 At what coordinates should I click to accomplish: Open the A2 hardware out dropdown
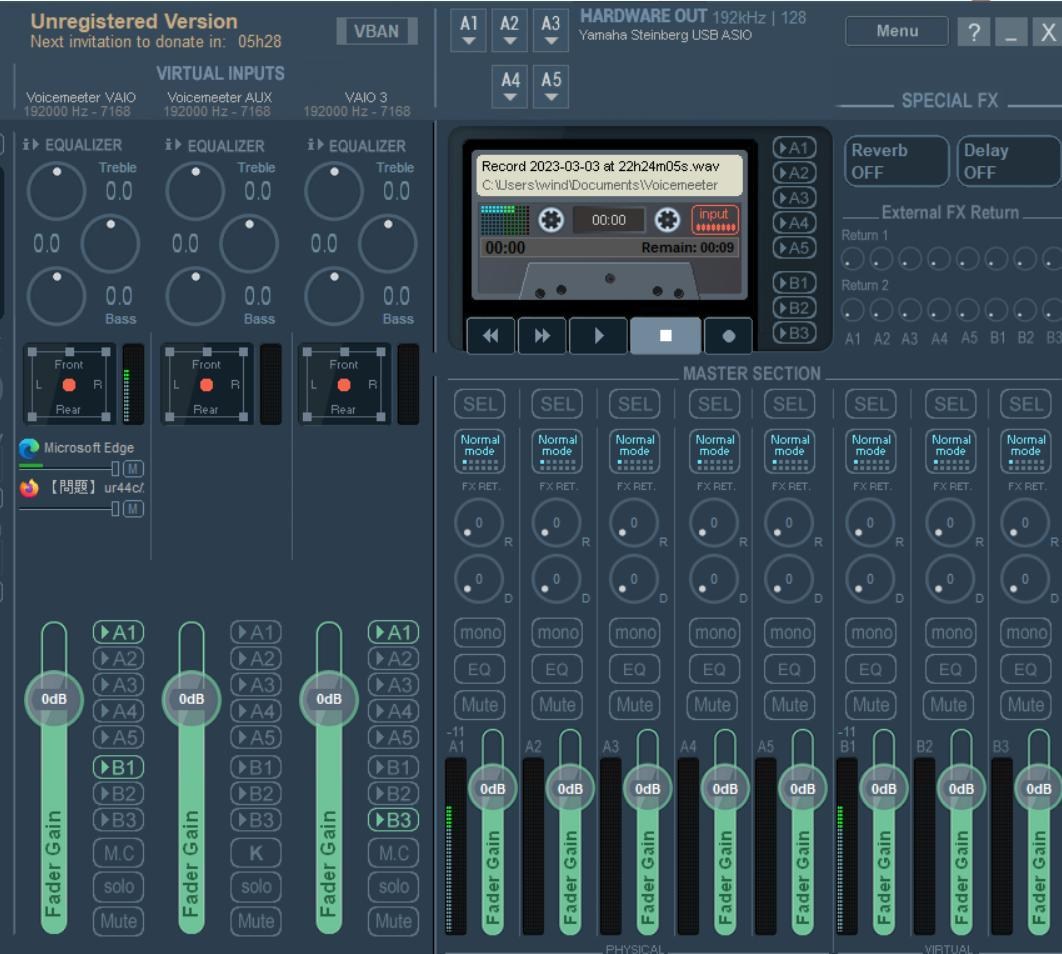[x=509, y=31]
